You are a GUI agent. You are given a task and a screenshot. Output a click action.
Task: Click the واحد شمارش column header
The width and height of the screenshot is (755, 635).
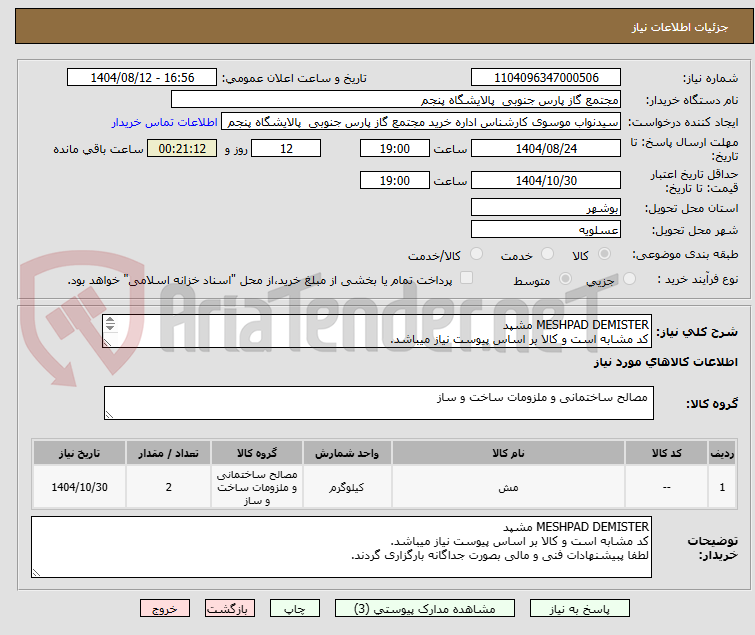click(347, 453)
